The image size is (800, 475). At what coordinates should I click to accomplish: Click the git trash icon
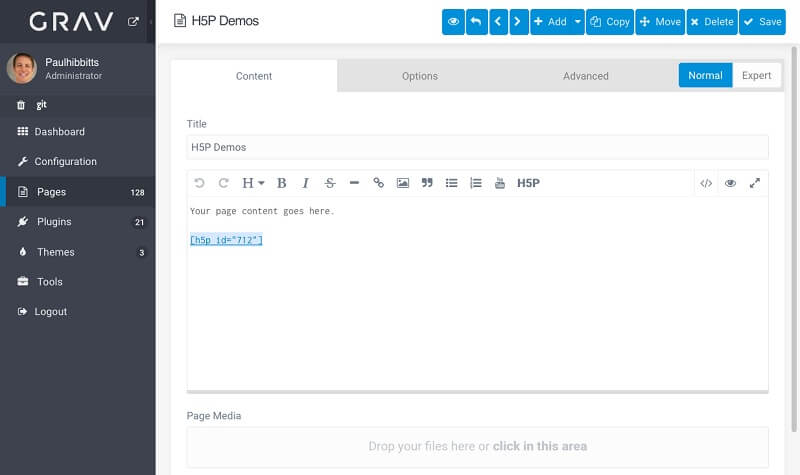(x=21, y=105)
